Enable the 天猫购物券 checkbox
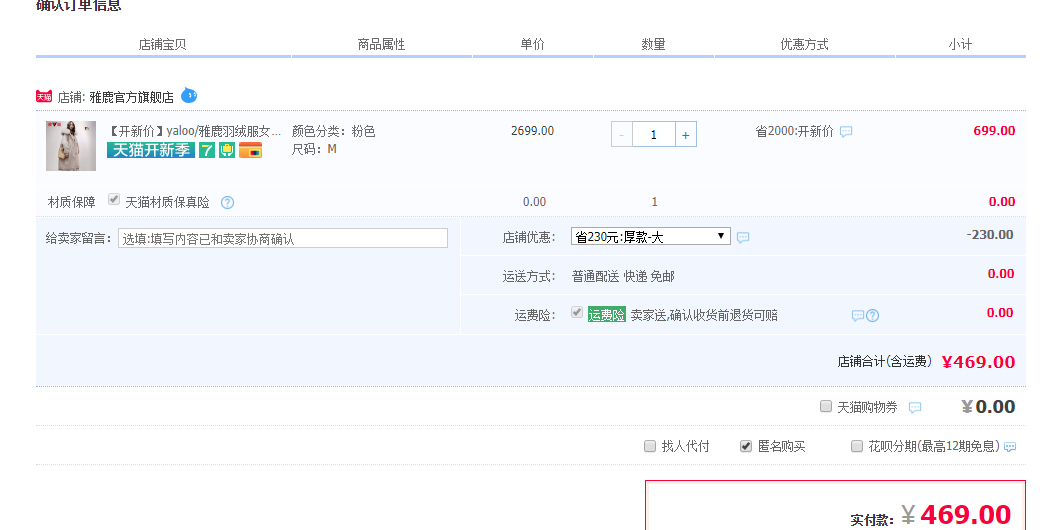 (826, 406)
